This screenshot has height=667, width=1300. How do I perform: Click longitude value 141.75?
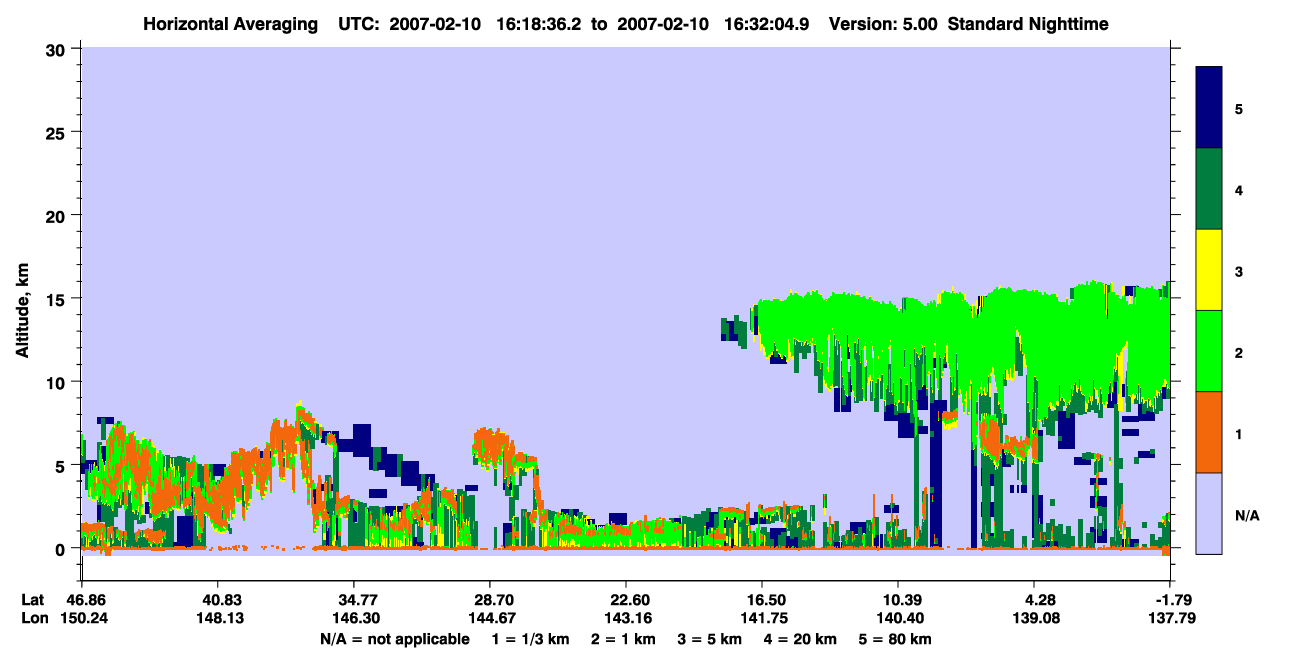click(x=762, y=618)
